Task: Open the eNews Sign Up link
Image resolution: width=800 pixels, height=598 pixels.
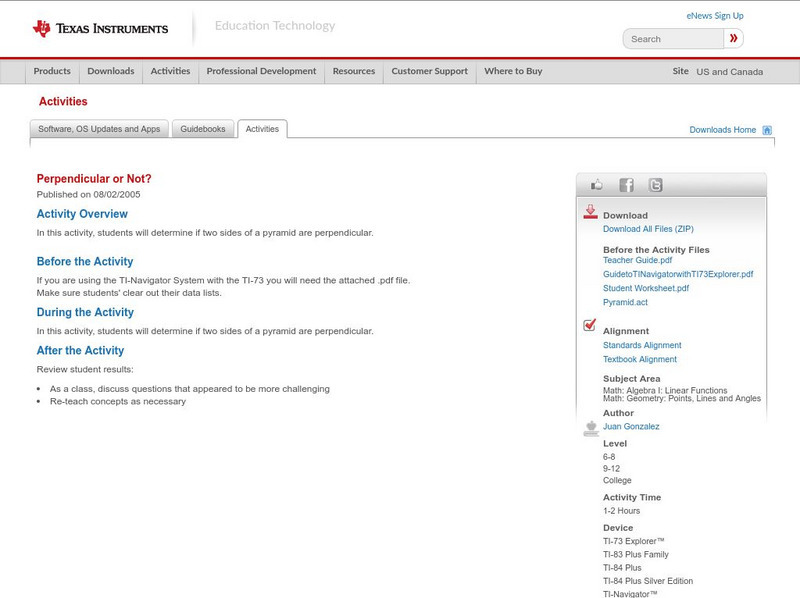Action: [x=714, y=16]
